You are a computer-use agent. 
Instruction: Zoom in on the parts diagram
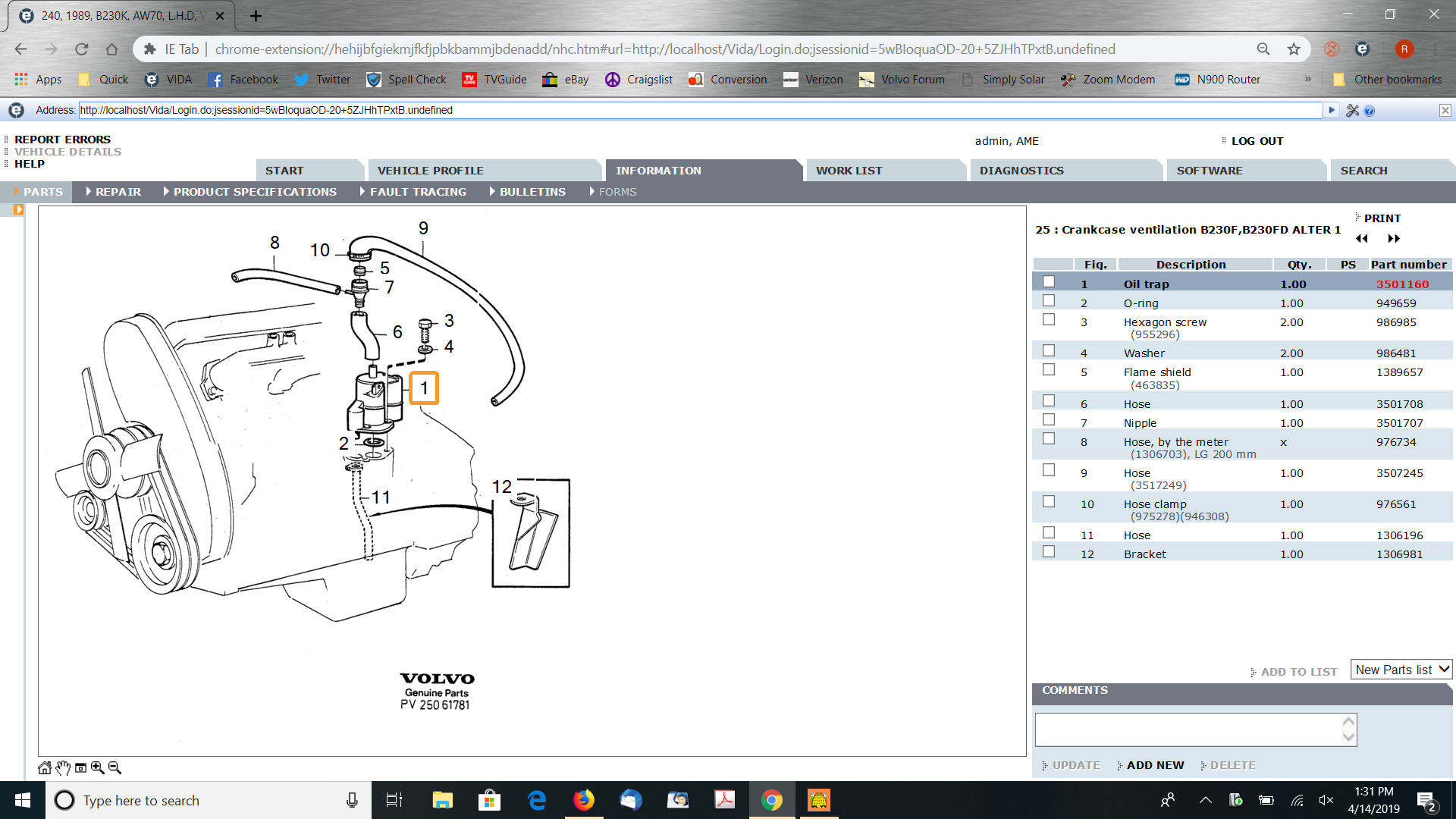pos(98,767)
